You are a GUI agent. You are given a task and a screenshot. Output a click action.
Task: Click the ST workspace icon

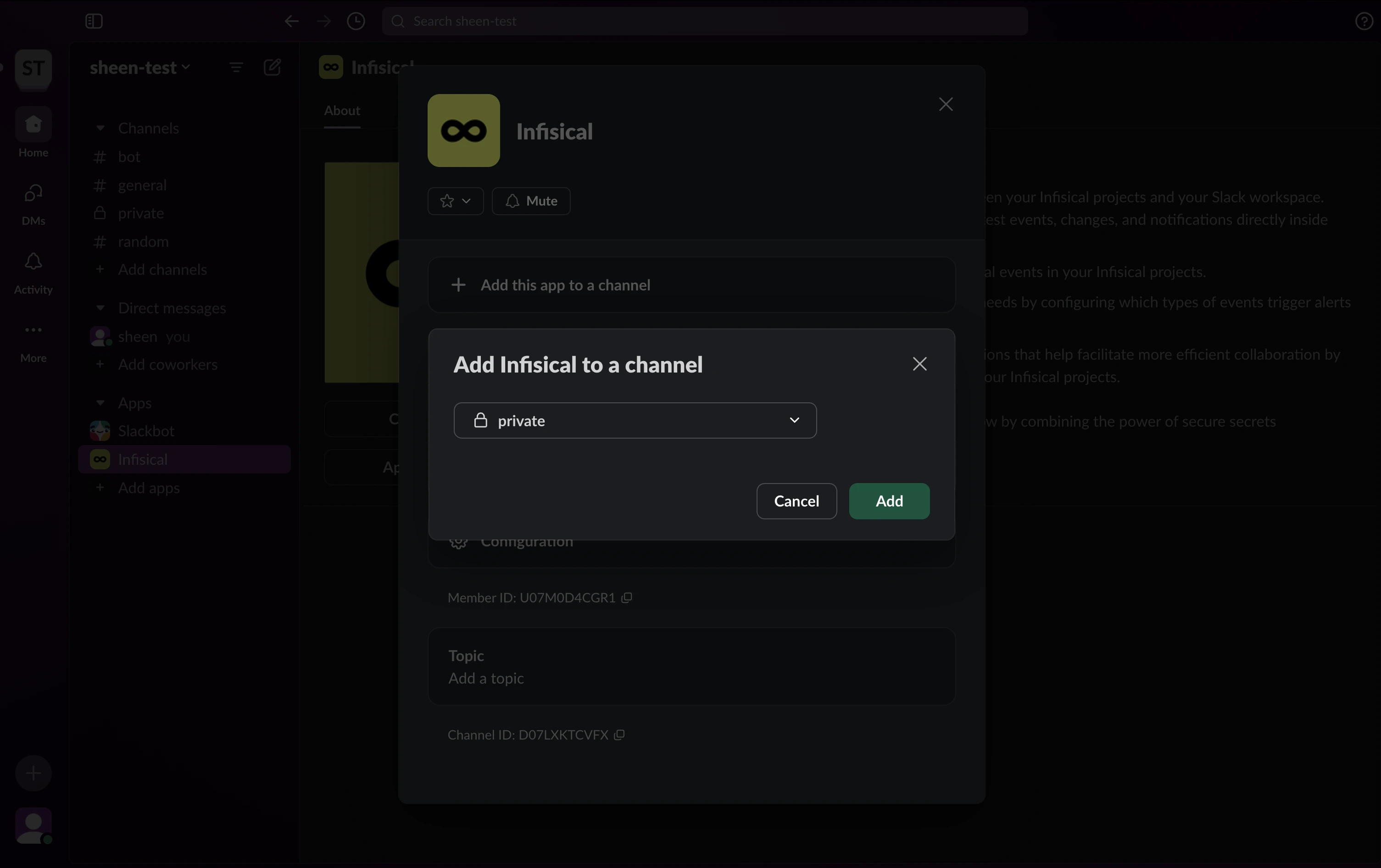[33, 69]
